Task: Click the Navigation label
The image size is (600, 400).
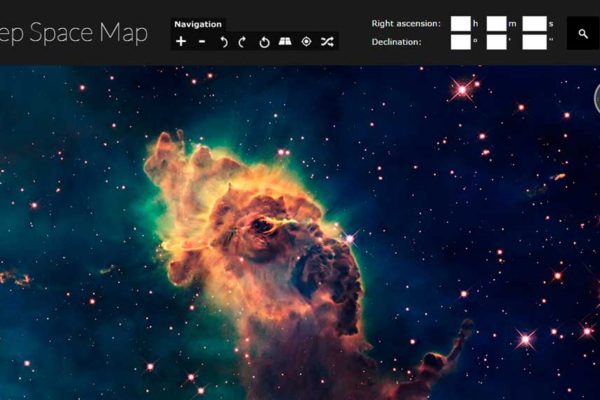Action: (198, 24)
